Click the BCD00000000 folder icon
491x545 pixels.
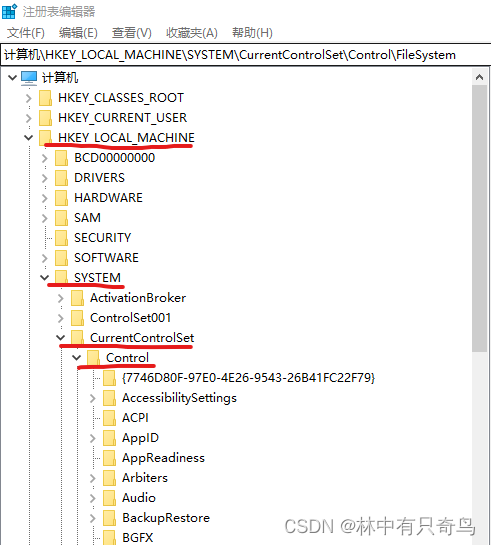click(62, 158)
